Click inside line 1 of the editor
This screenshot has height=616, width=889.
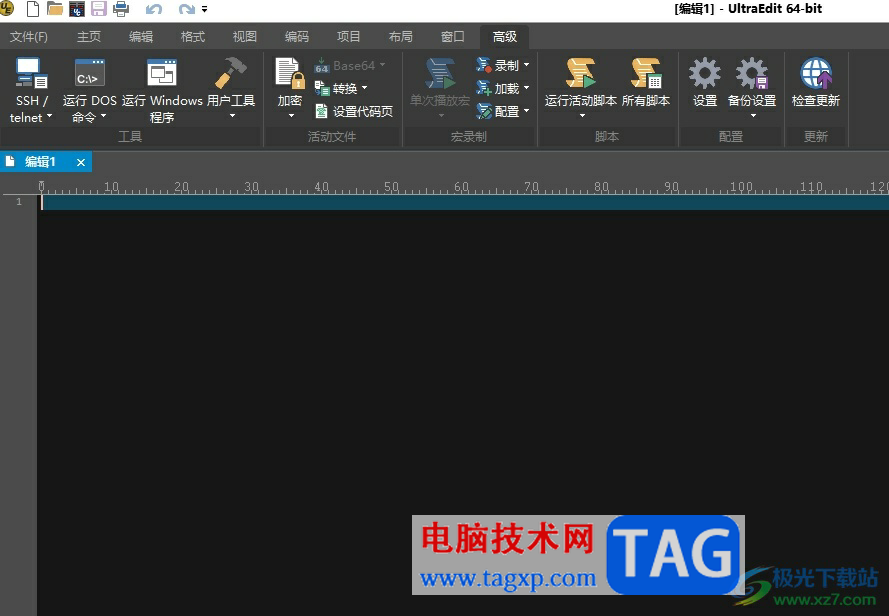(x=465, y=202)
